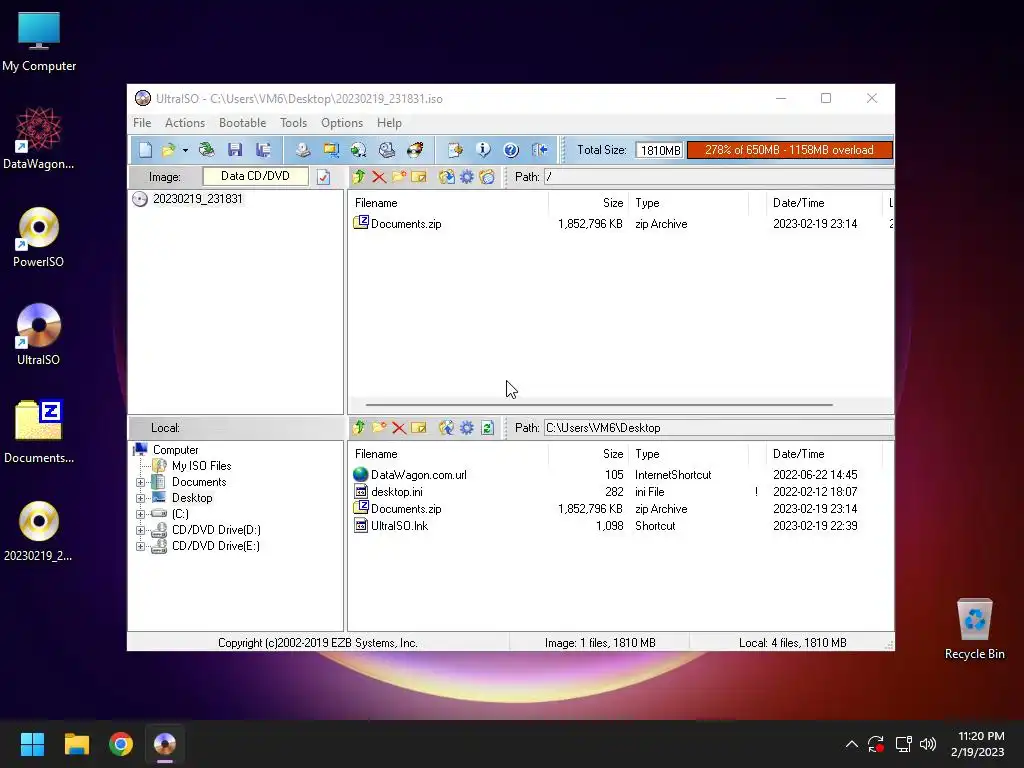Click the folder-on-monitor icon in the main toolbar
The height and width of the screenshot is (768, 1024).
(331, 150)
